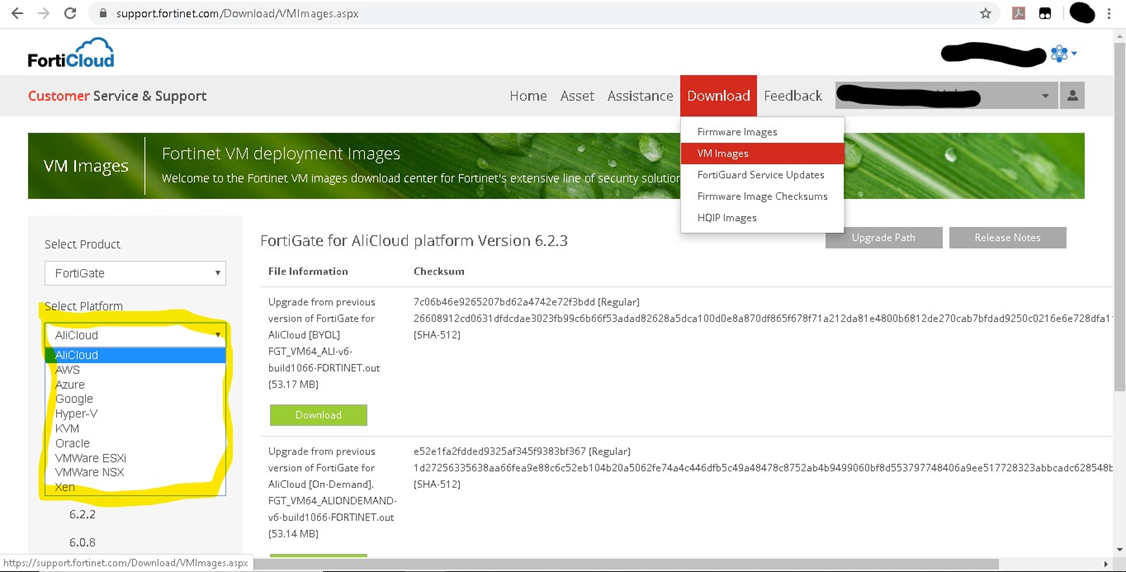This screenshot has width=1126, height=572.
Task: Open the Home menu item
Action: (528, 95)
